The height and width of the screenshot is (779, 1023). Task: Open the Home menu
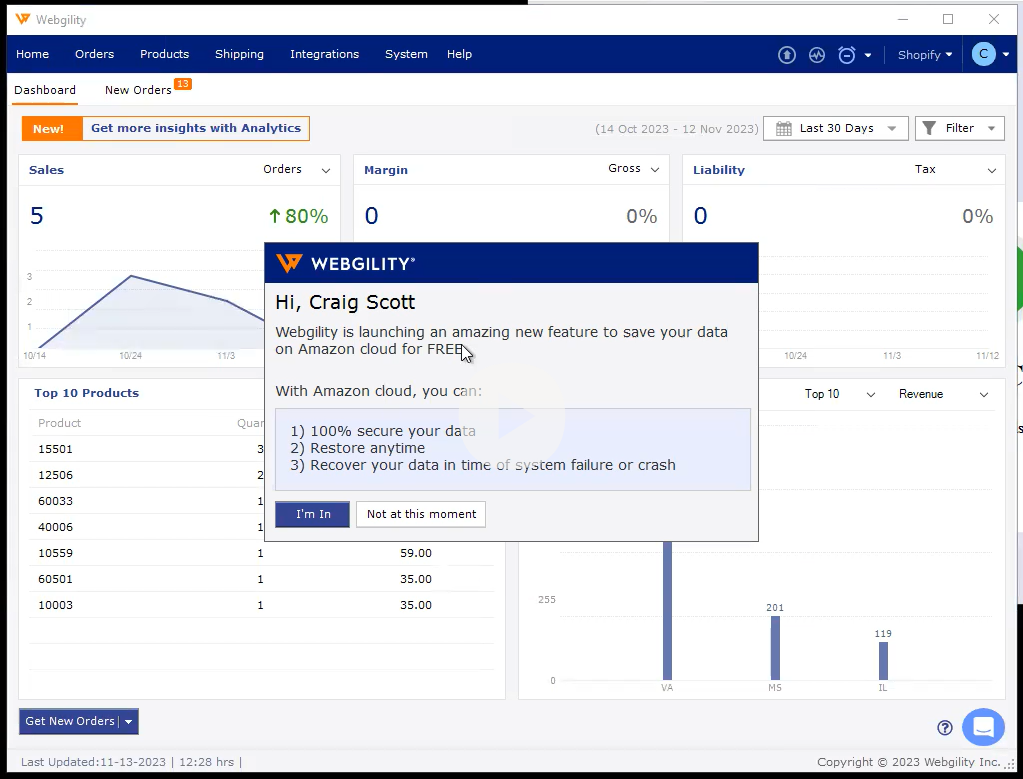point(33,54)
